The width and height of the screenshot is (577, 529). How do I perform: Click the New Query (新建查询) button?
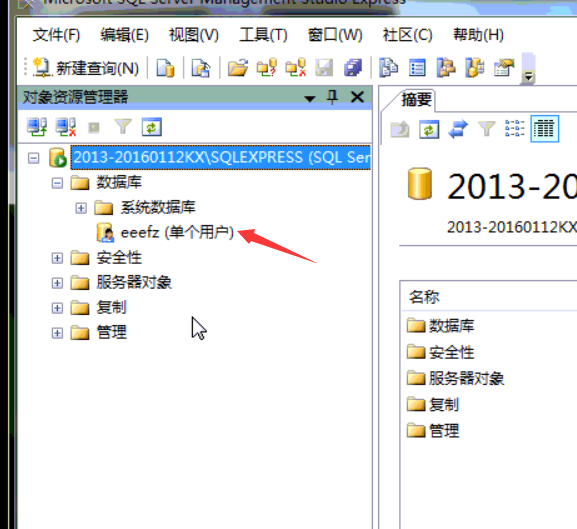pyautogui.click(x=86, y=68)
